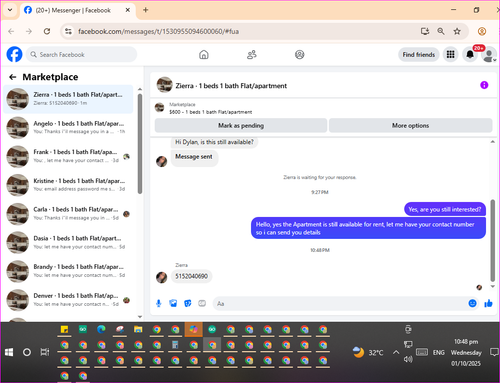Open Task View on the taskbar
The height and width of the screenshot is (383, 500).
point(45,352)
